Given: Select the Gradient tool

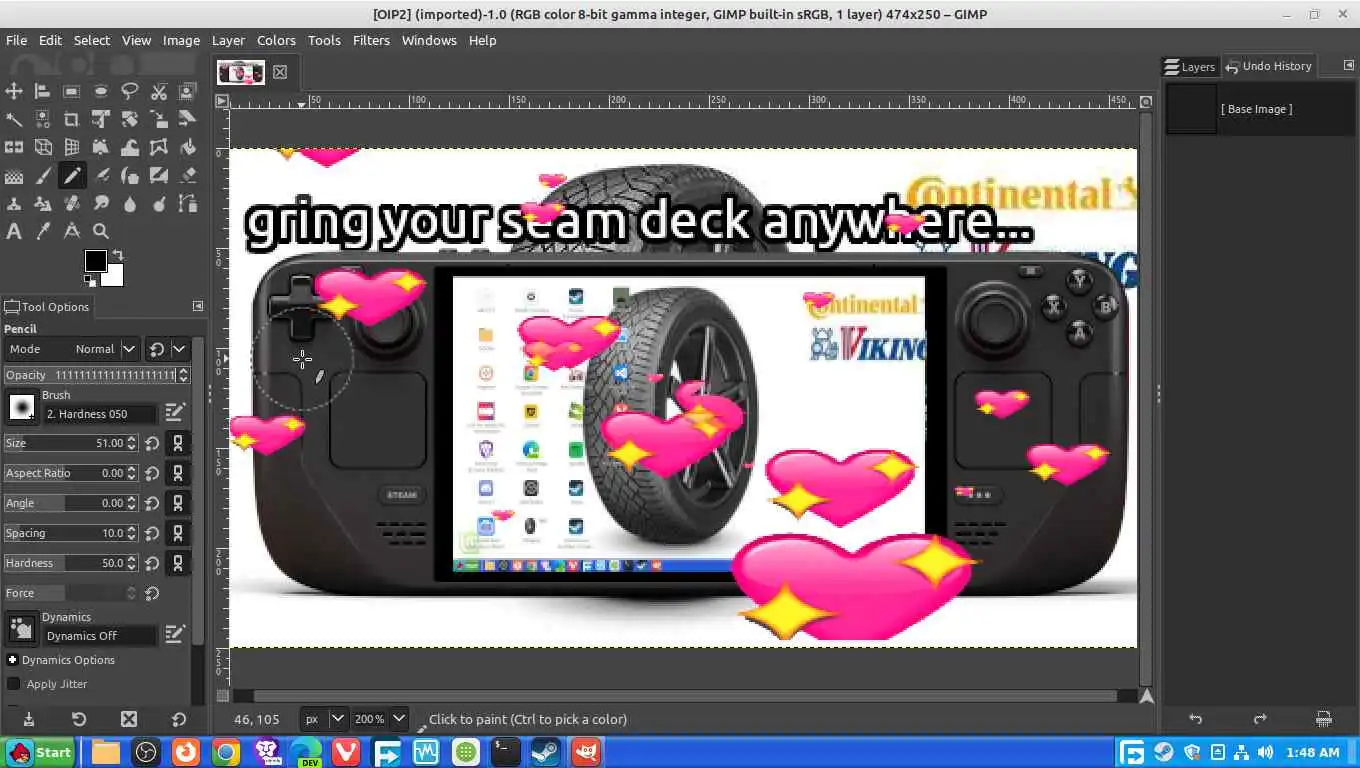Looking at the screenshot, I should coord(14,176).
